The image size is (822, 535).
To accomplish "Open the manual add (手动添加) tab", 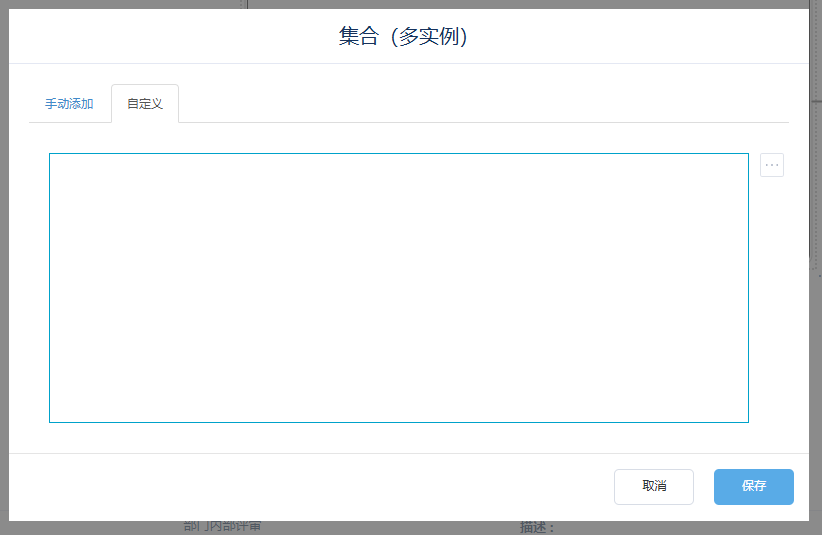I will [x=69, y=104].
